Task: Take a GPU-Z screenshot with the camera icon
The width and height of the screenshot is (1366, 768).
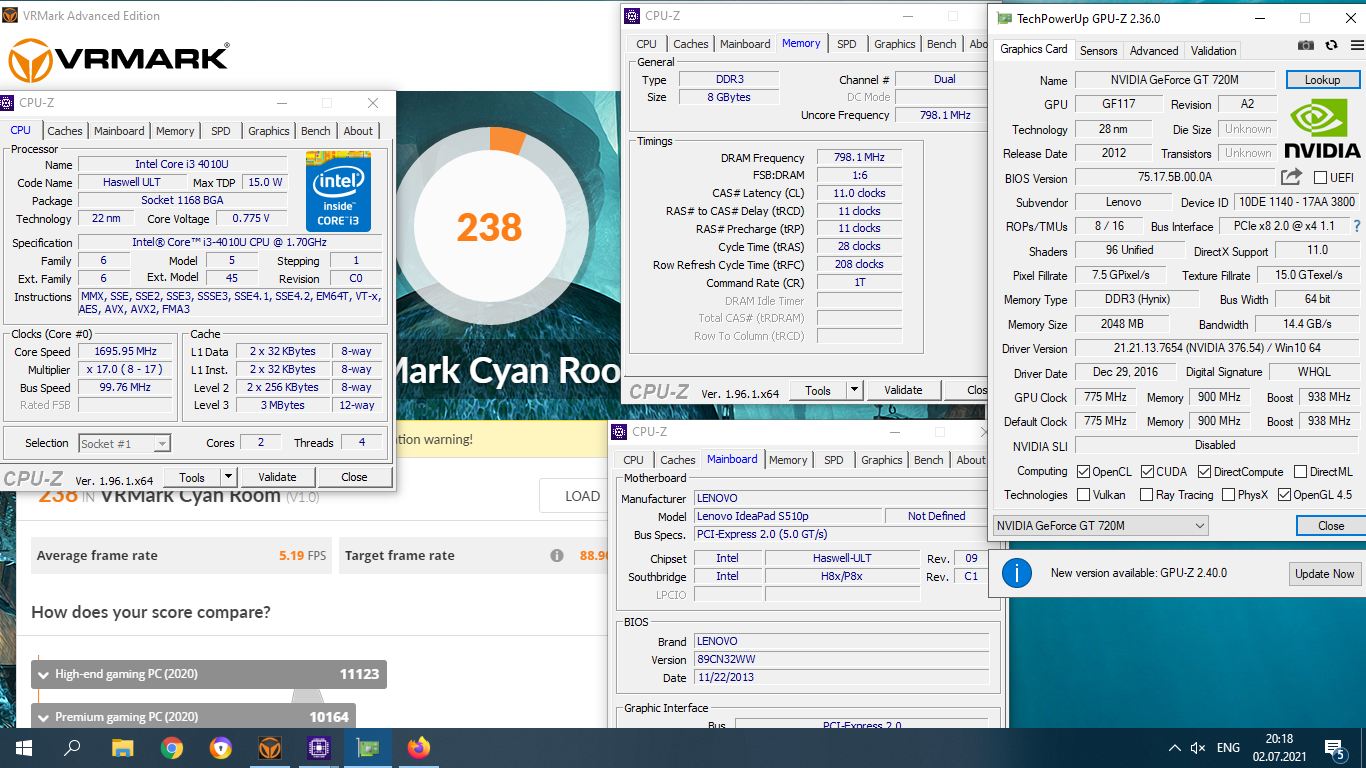Action: 1306,45
